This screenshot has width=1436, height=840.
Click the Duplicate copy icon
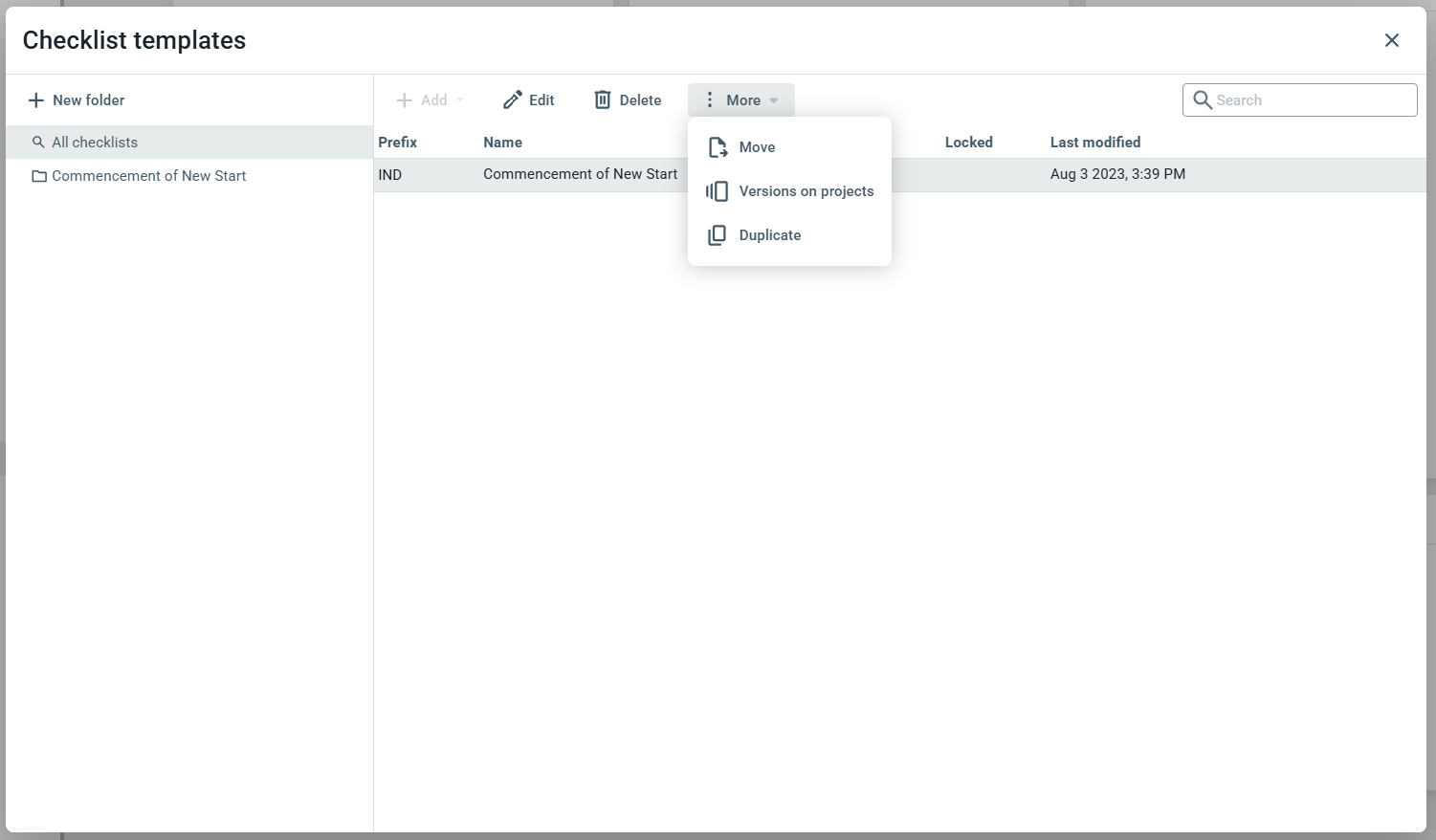tap(717, 235)
